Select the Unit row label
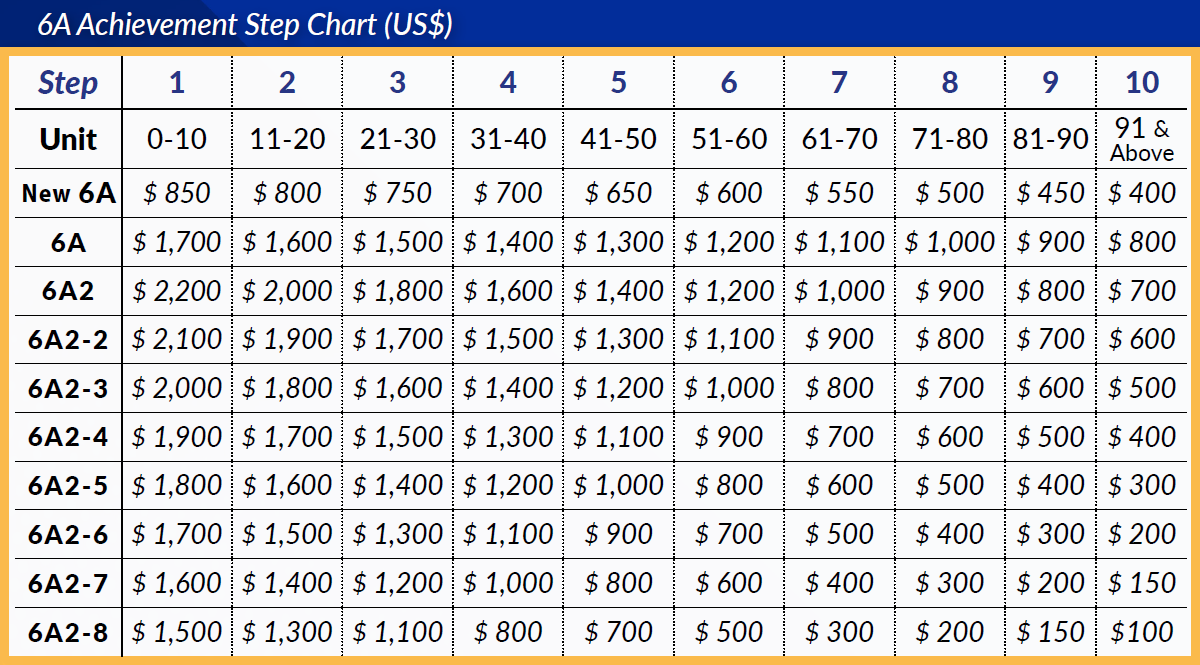Viewport: 1200px width, 665px height. 68,139
